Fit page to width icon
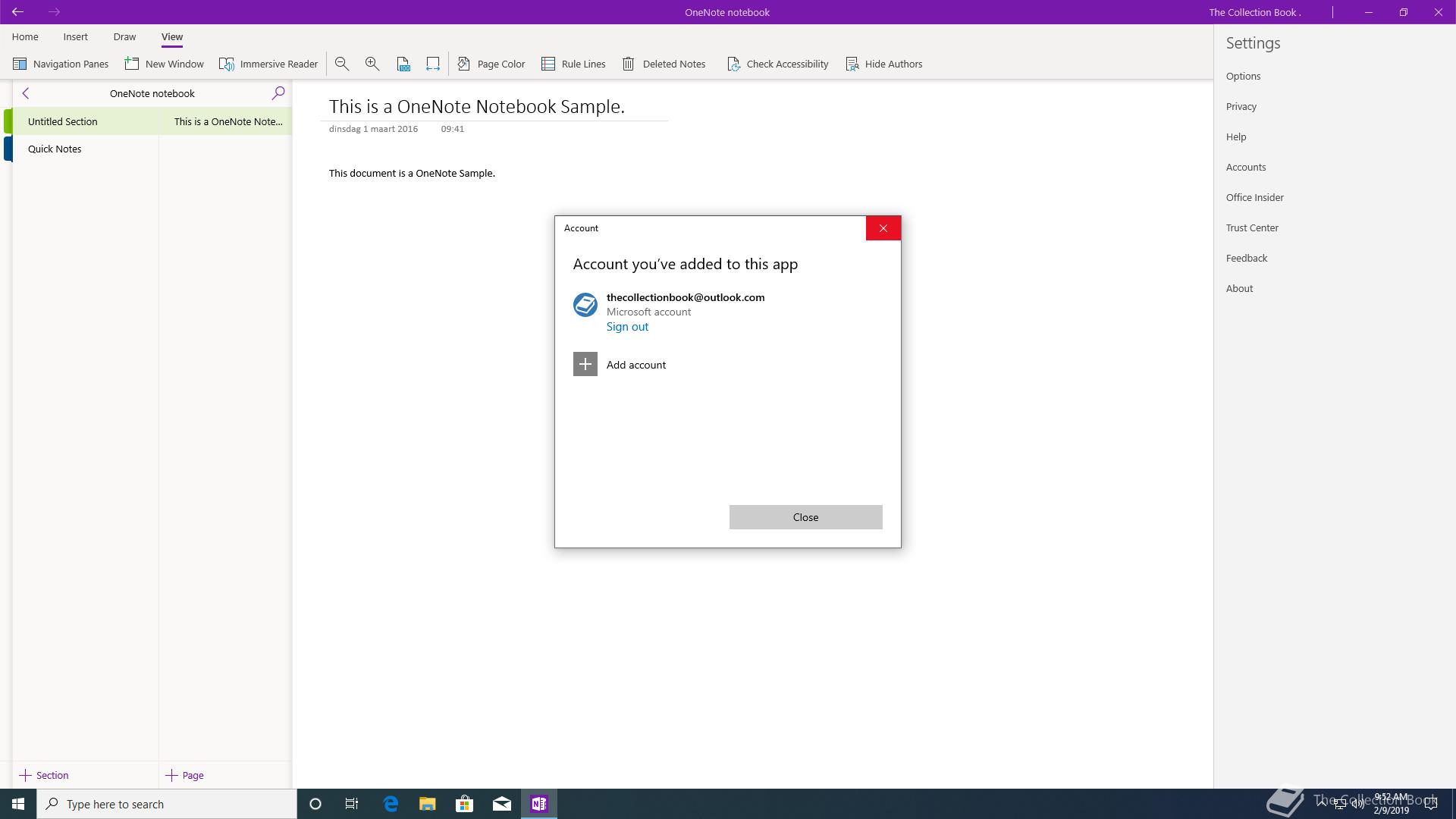 433,64
